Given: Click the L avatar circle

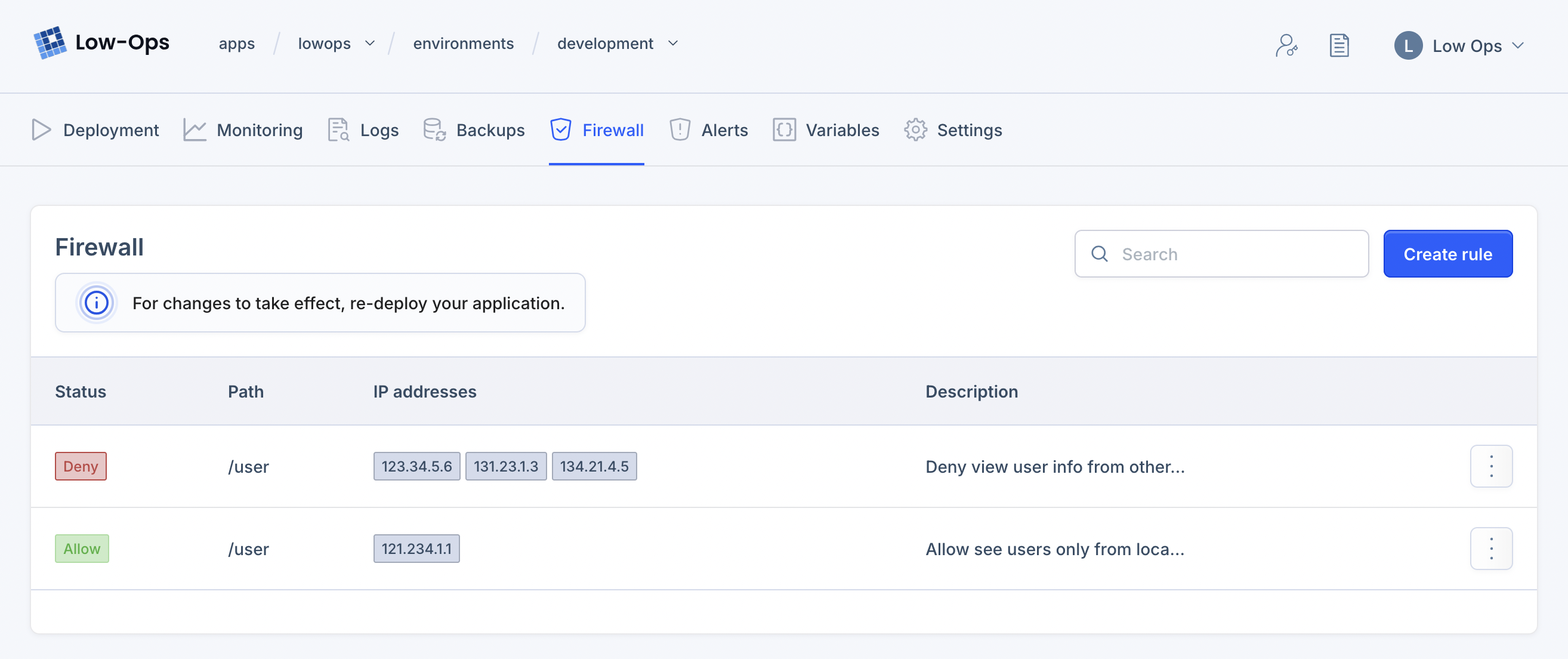Looking at the screenshot, I should click(1408, 46).
